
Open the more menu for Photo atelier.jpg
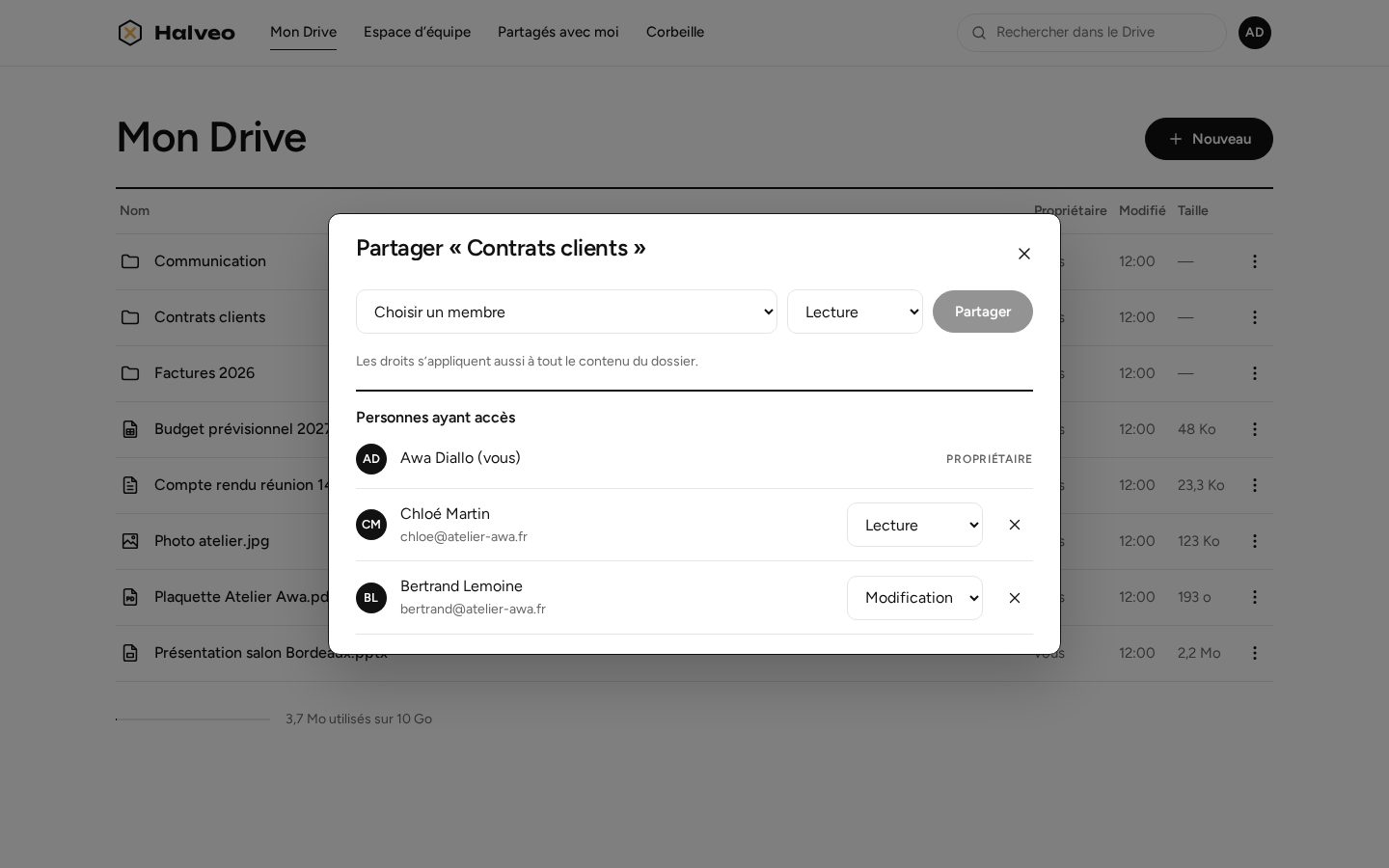(x=1255, y=541)
